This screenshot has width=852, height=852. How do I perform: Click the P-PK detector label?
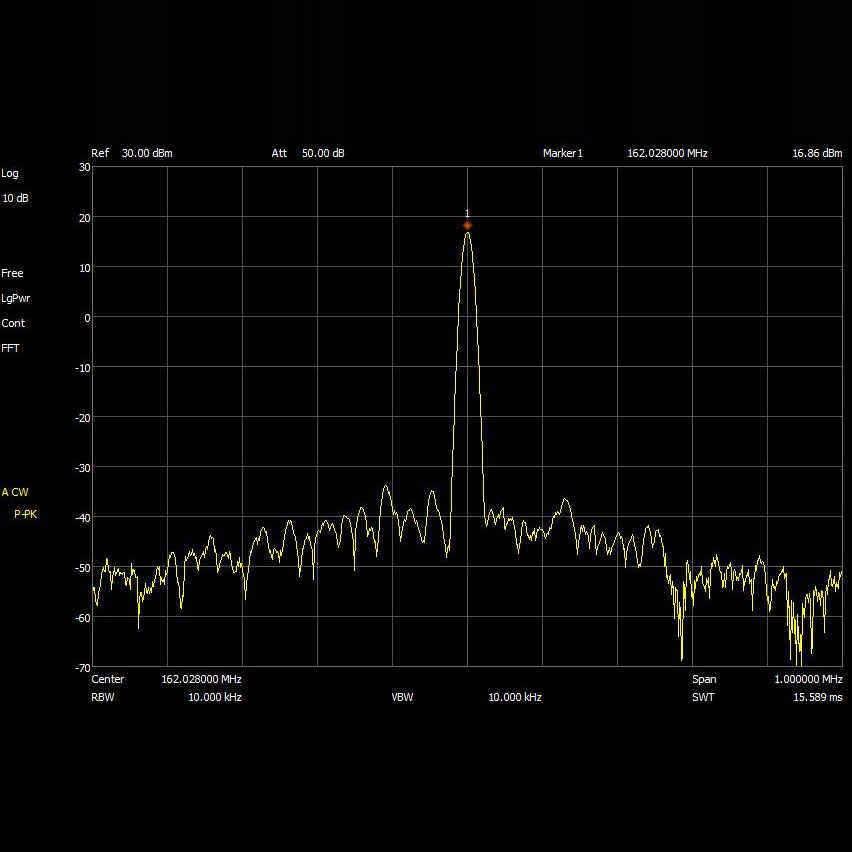click(25, 514)
